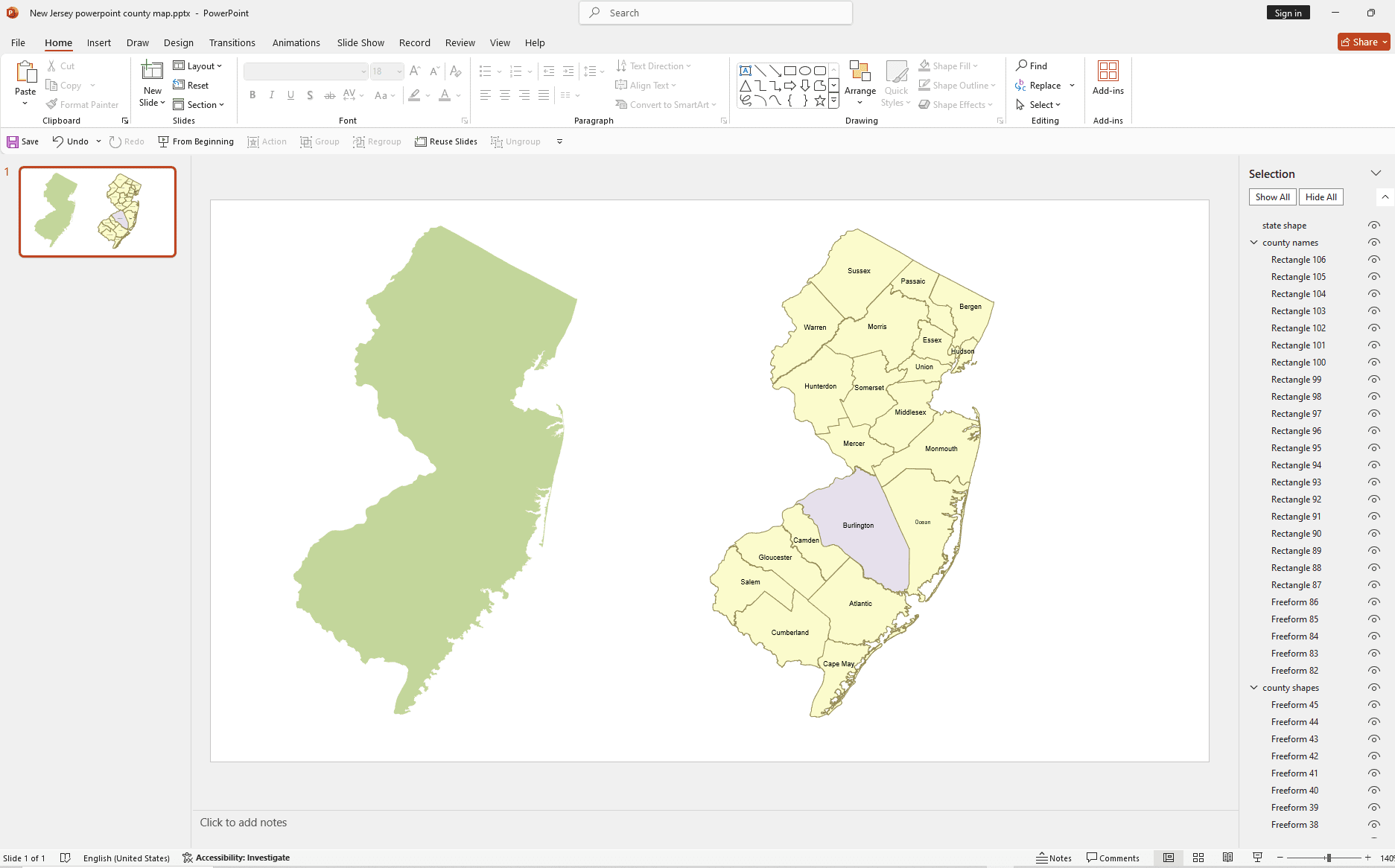Collapse the county shapes group
Image resolution: width=1395 pixels, height=868 pixels.
[x=1254, y=688]
